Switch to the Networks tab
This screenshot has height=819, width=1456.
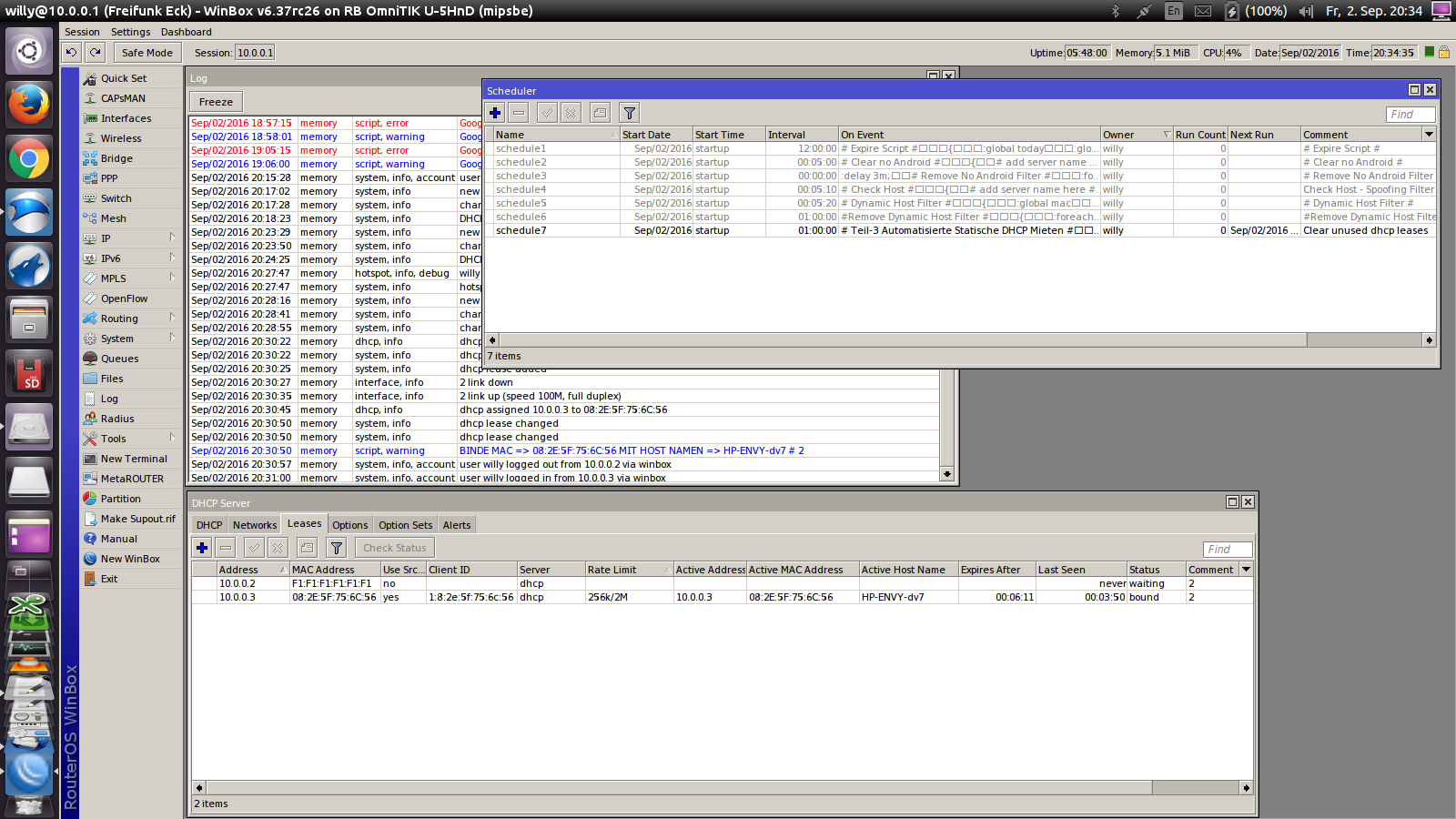(x=255, y=525)
